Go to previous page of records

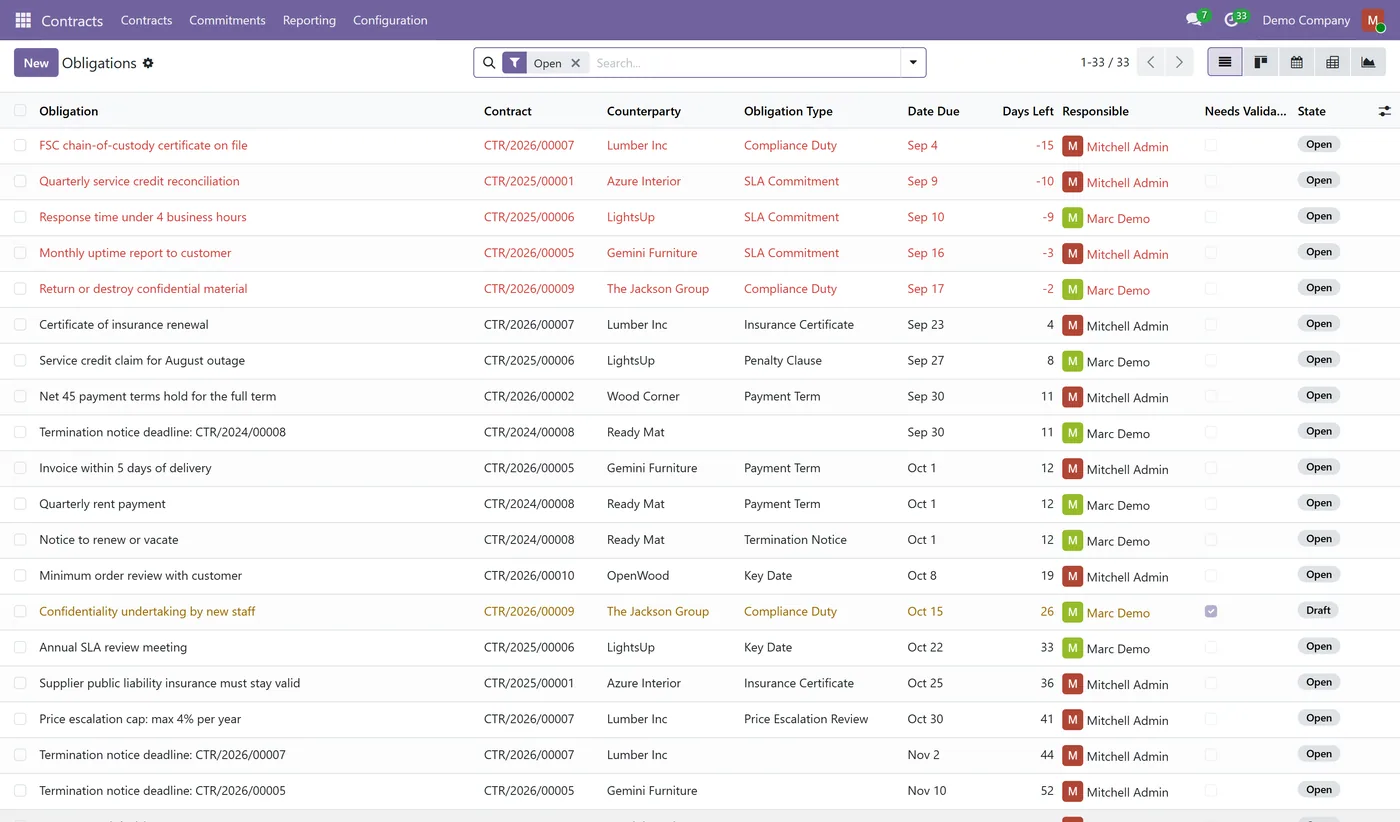(1151, 62)
